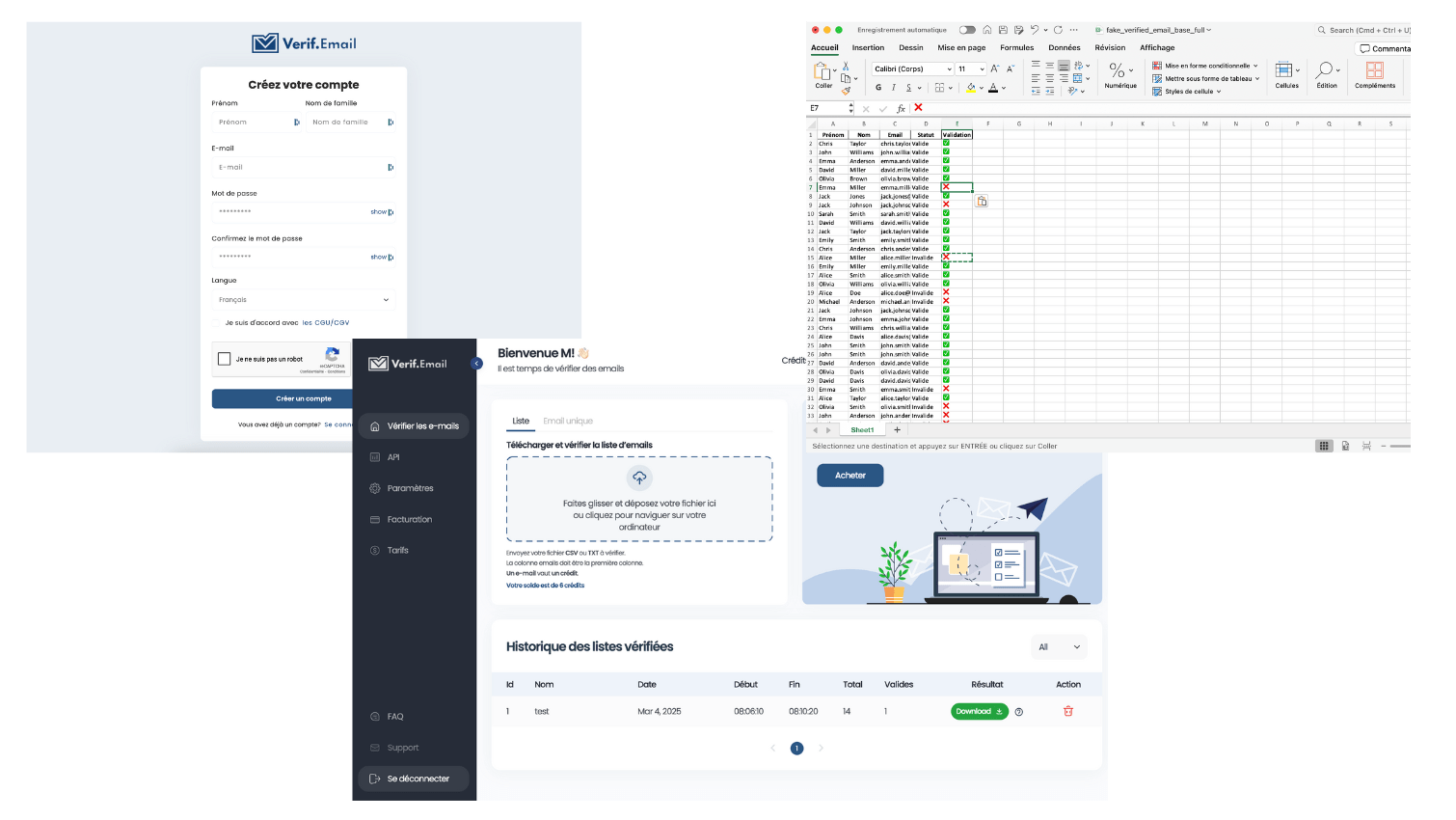
Task: Open the Commentaires button in Excel
Action: point(1384,49)
